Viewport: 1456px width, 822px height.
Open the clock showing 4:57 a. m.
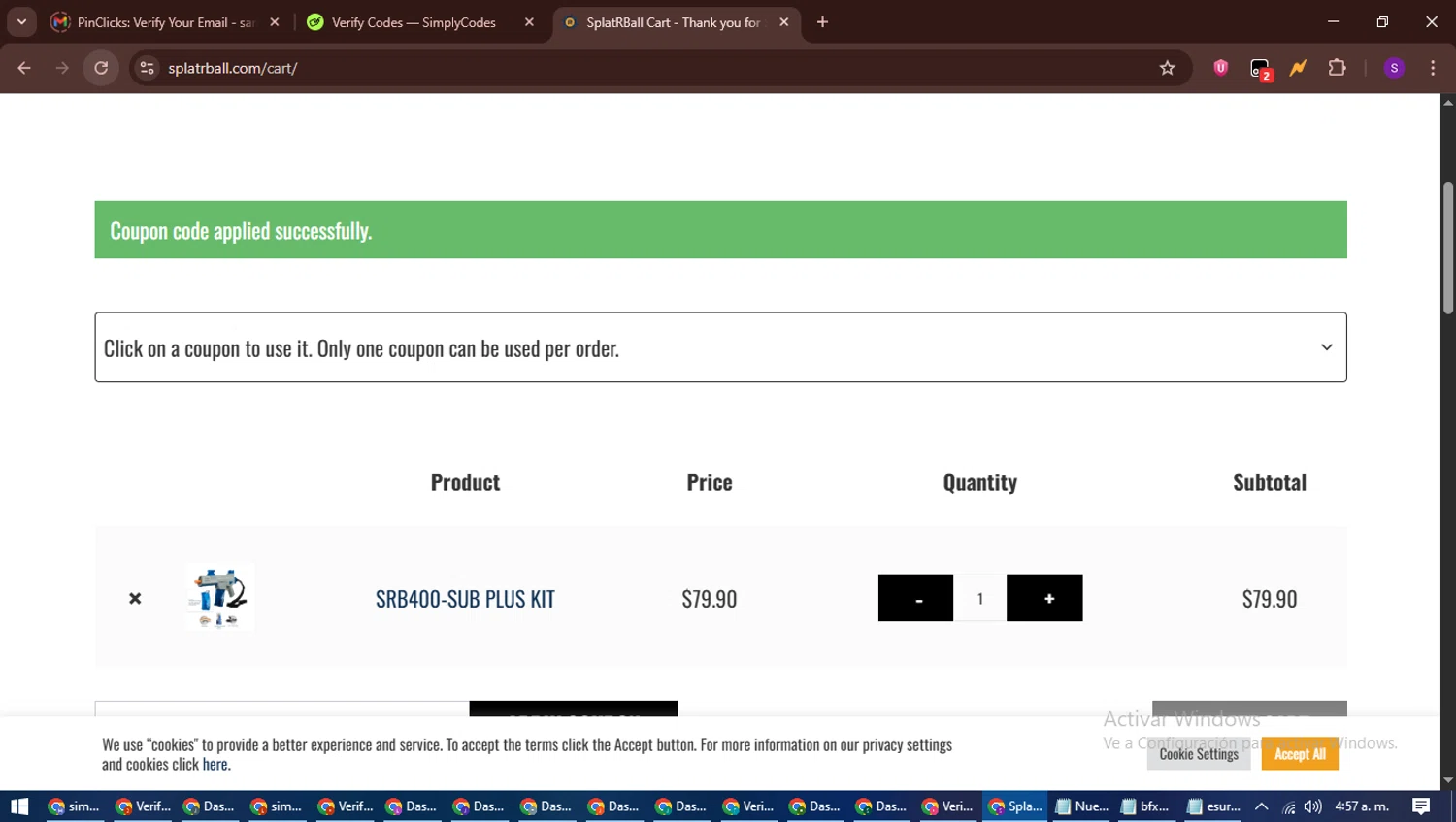click(1362, 806)
